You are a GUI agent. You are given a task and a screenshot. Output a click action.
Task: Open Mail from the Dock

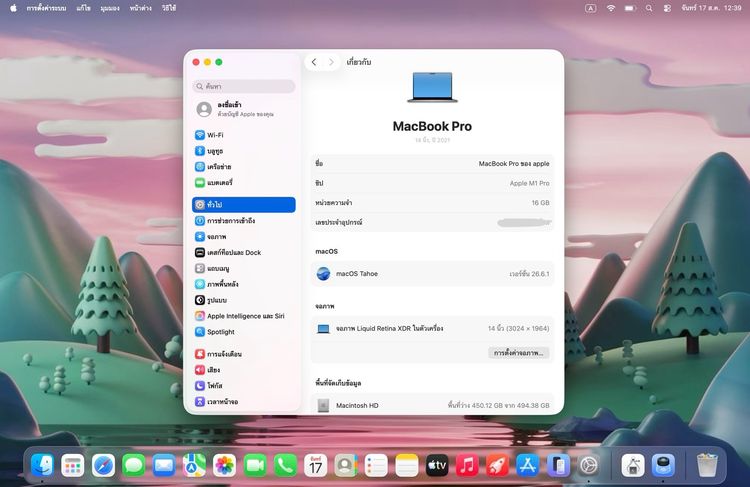(164, 465)
